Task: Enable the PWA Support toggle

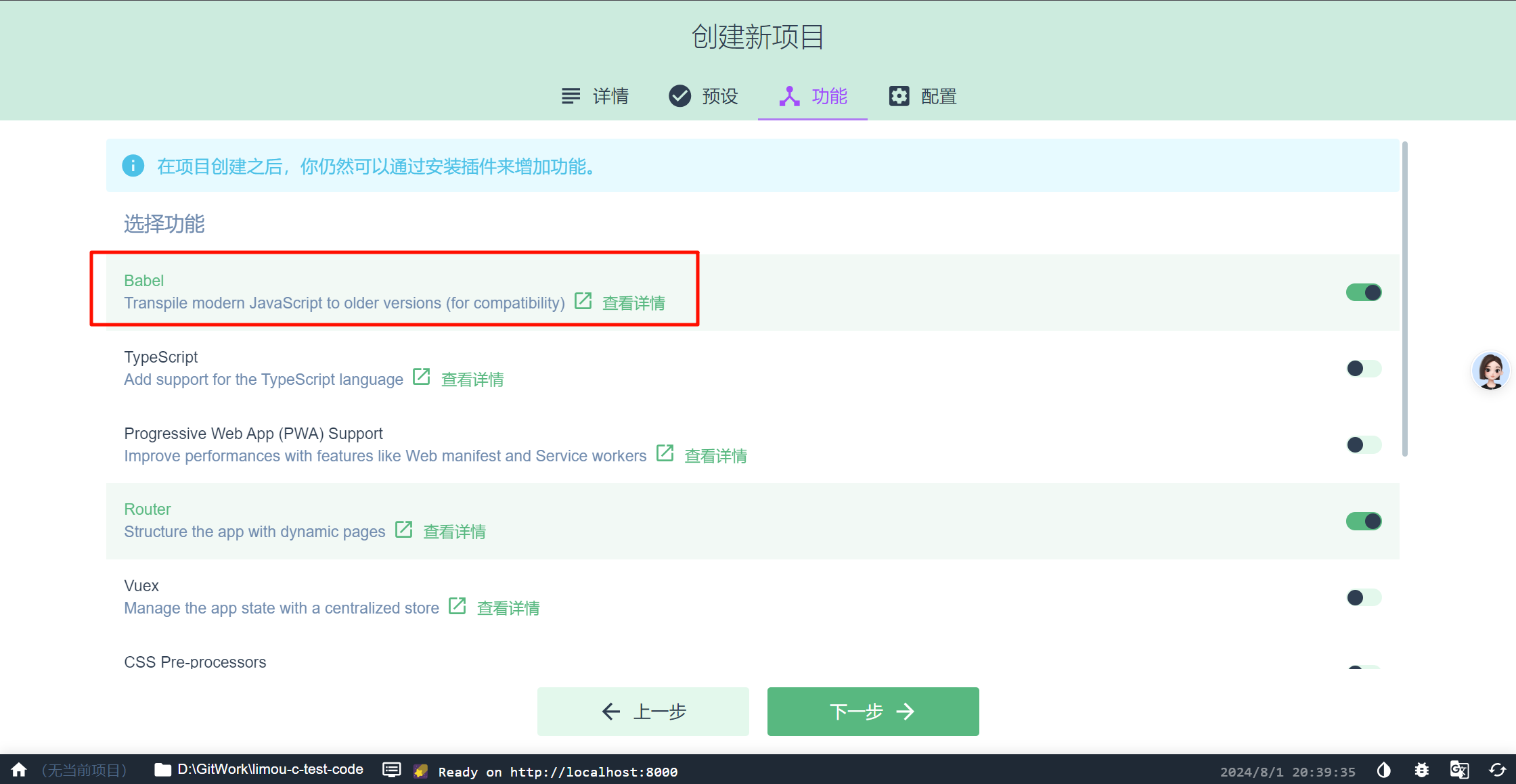Action: coord(1363,444)
